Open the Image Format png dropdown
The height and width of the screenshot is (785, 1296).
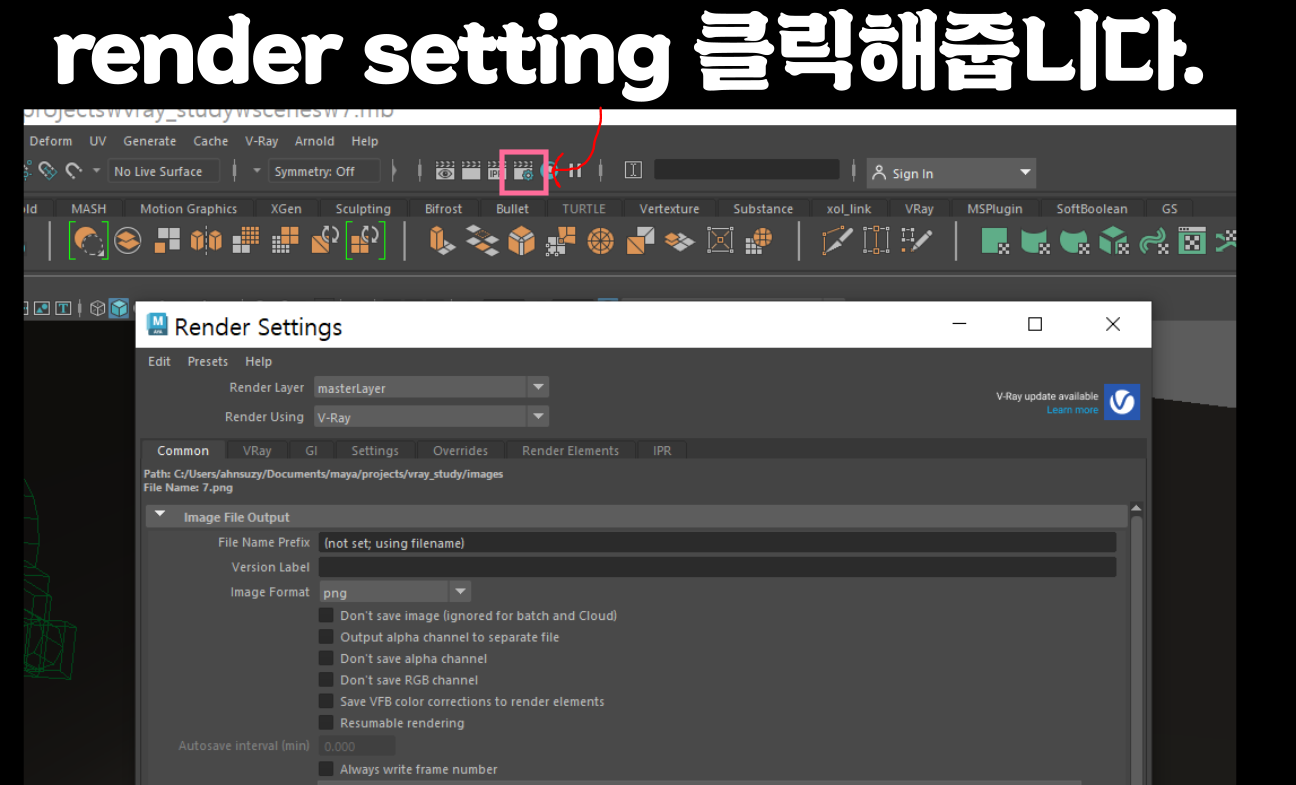click(x=394, y=592)
